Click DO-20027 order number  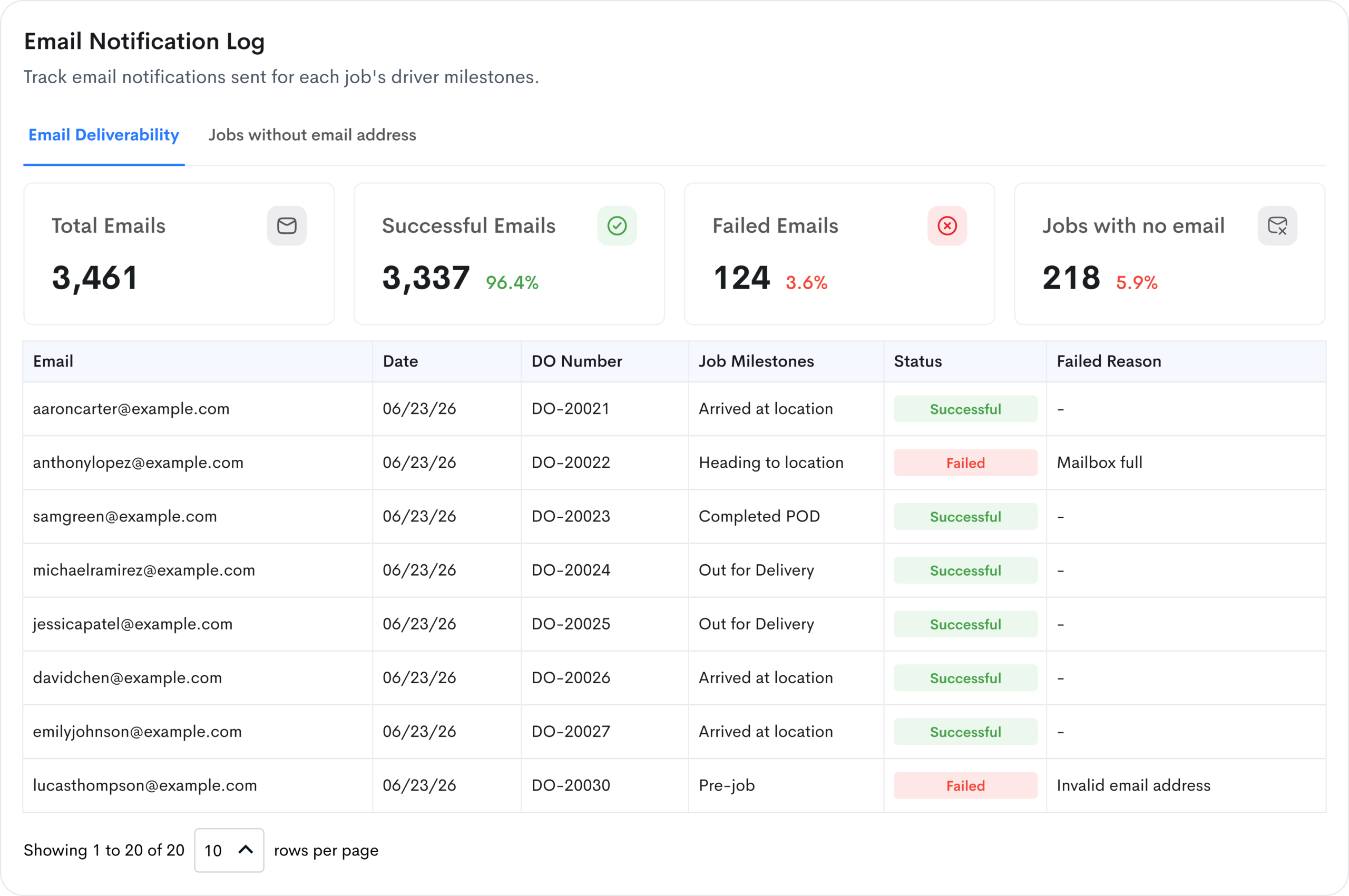pyautogui.click(x=571, y=732)
